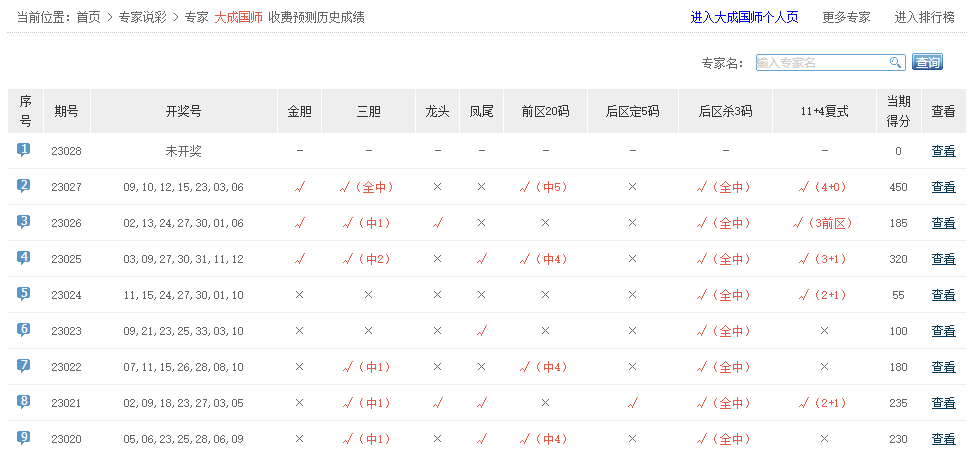The height and width of the screenshot is (454, 969).
Task: Go to 更多专家 page
Action: [x=846, y=17]
